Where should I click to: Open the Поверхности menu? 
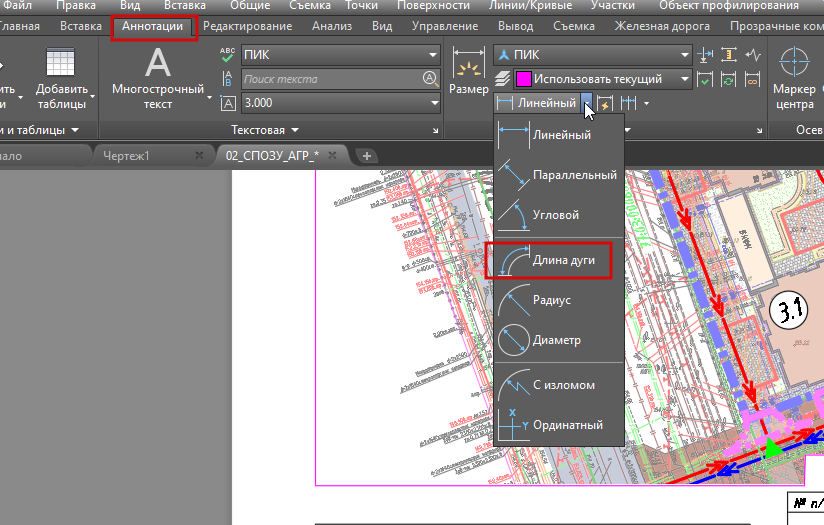tap(433, 6)
